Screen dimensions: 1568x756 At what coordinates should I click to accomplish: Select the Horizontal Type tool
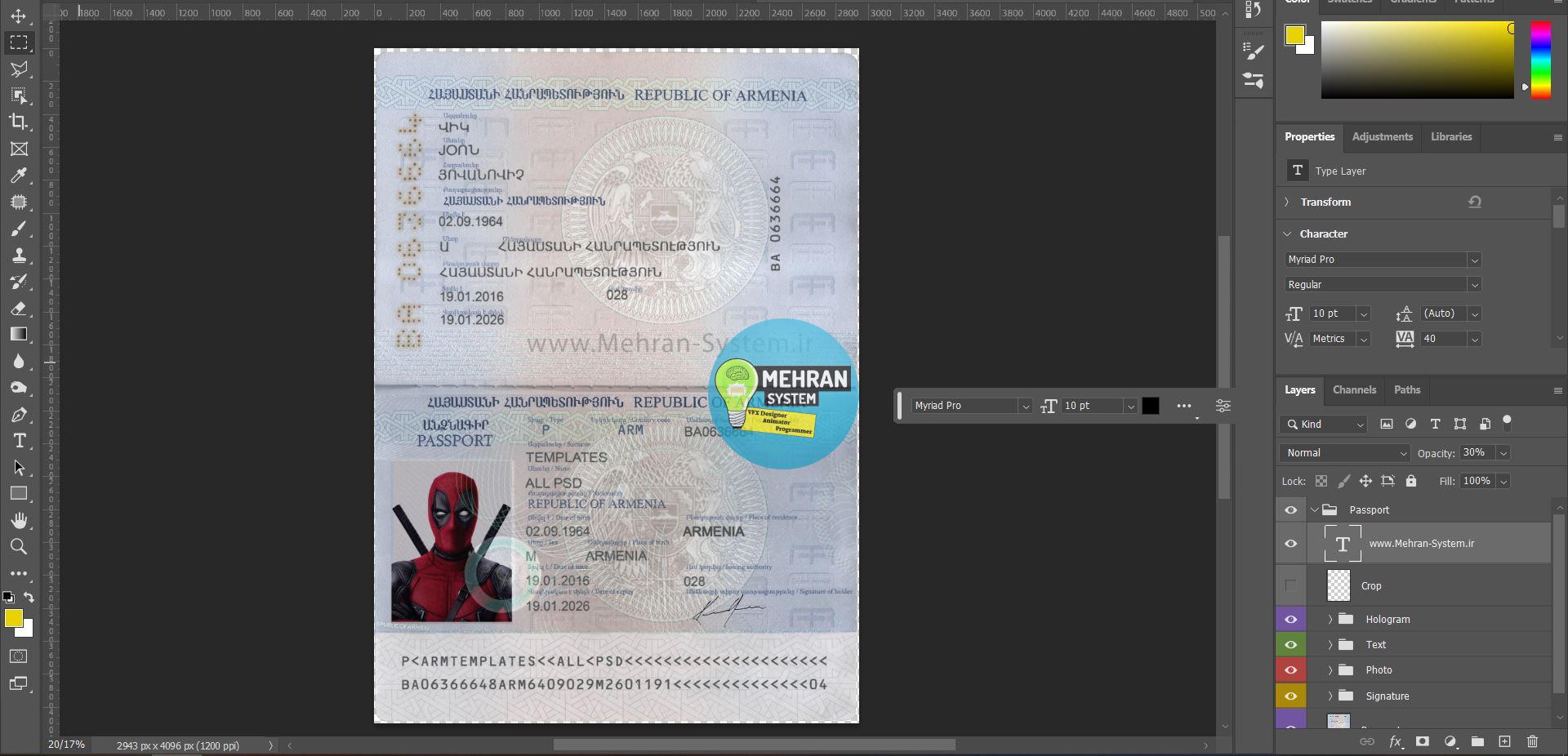pyautogui.click(x=19, y=441)
